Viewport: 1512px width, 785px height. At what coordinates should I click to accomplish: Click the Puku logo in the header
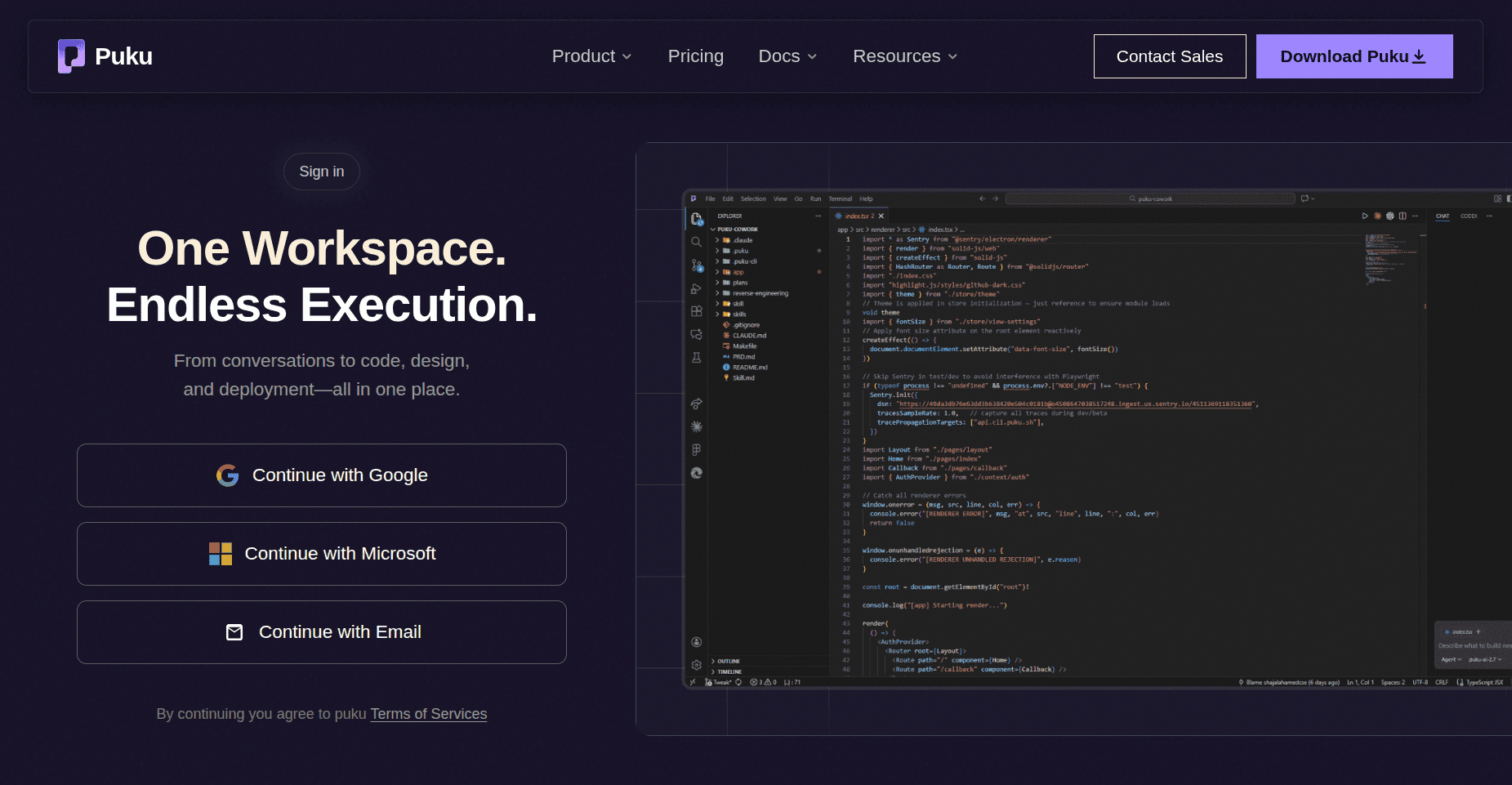[105, 56]
